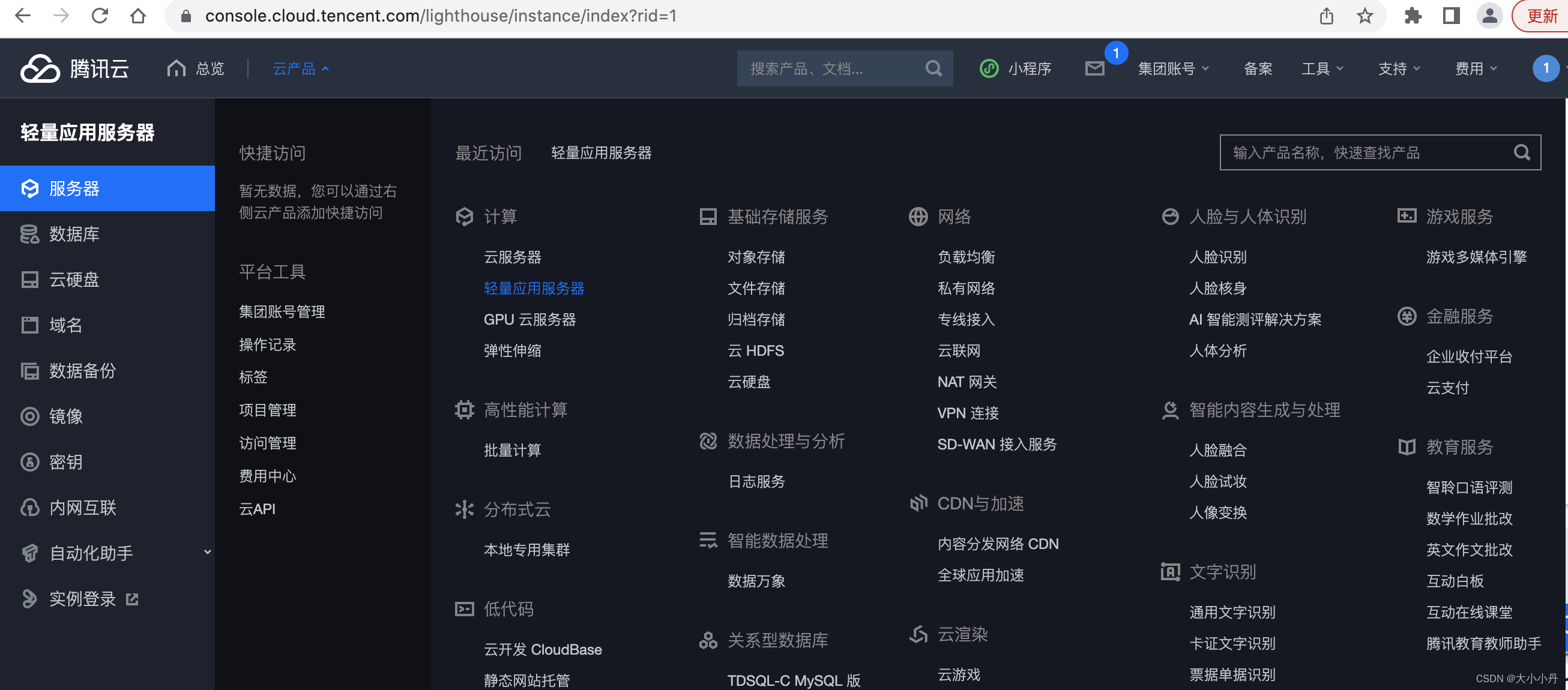The image size is (1568, 690).
Task: Open 云服务器 product link
Action: [513, 257]
